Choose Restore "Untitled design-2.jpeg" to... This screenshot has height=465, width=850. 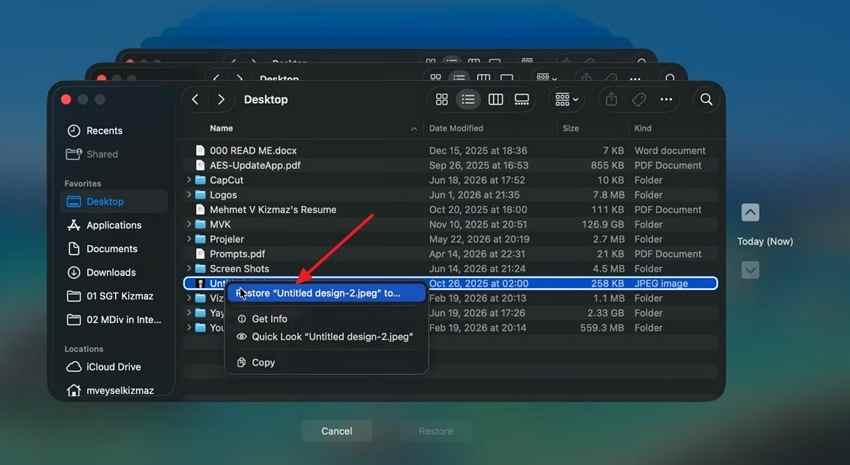[x=326, y=293]
